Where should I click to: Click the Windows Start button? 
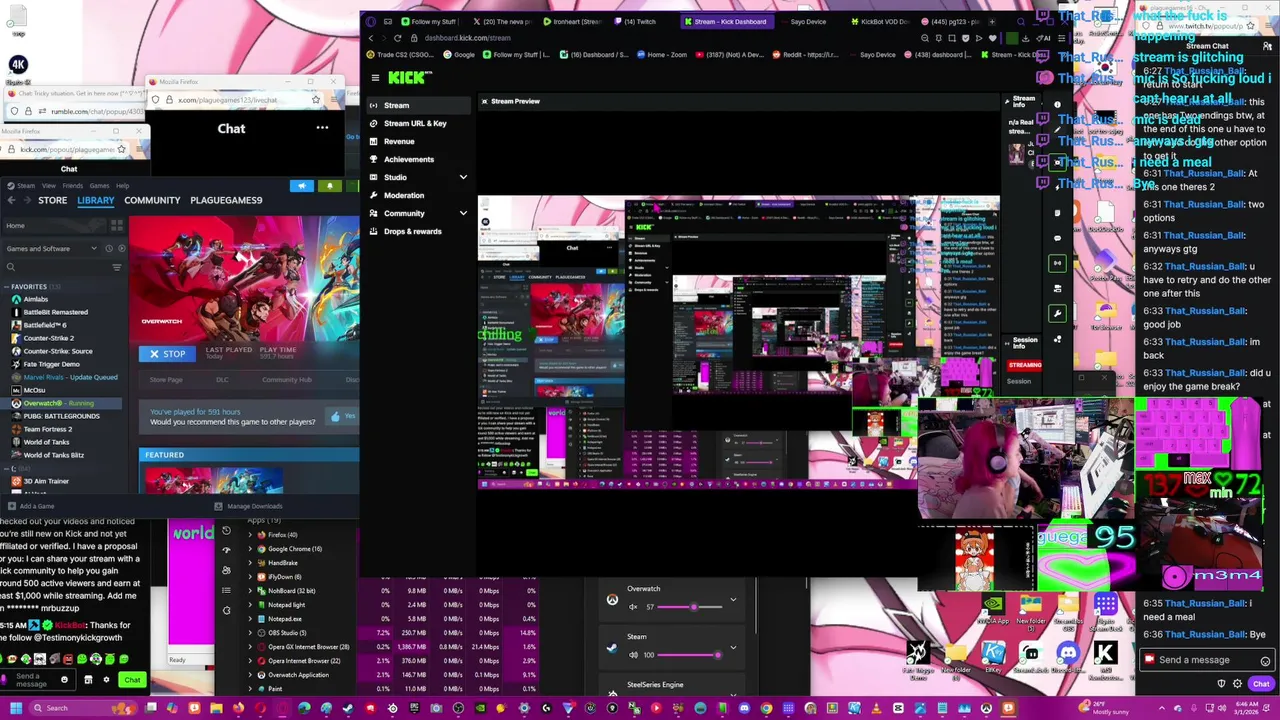pyautogui.click(x=15, y=709)
